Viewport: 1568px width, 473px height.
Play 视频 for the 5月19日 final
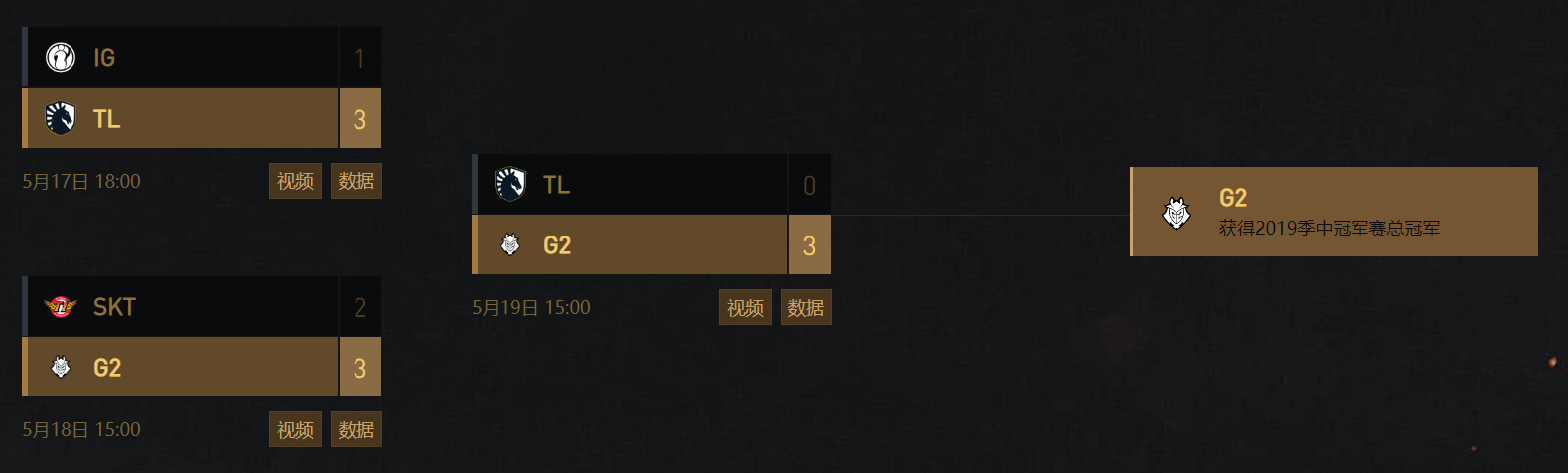tap(745, 307)
